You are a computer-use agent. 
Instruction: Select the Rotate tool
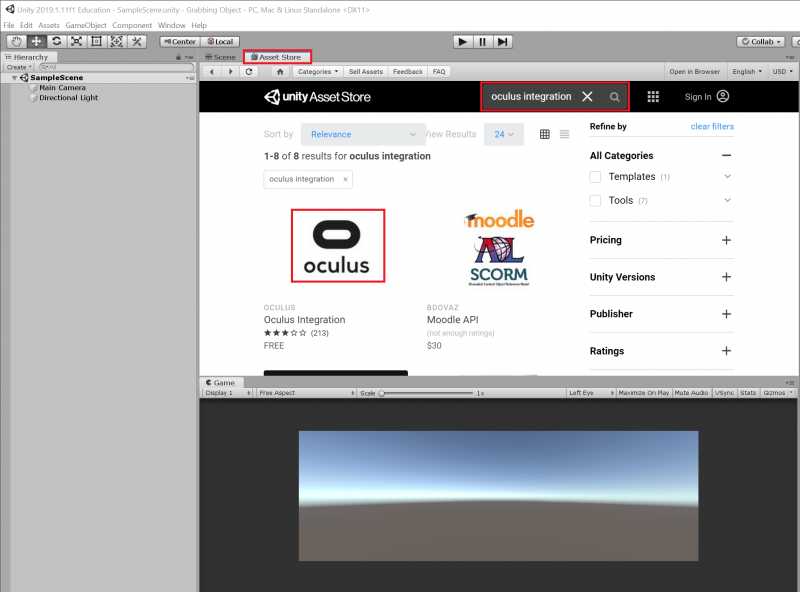pos(57,42)
